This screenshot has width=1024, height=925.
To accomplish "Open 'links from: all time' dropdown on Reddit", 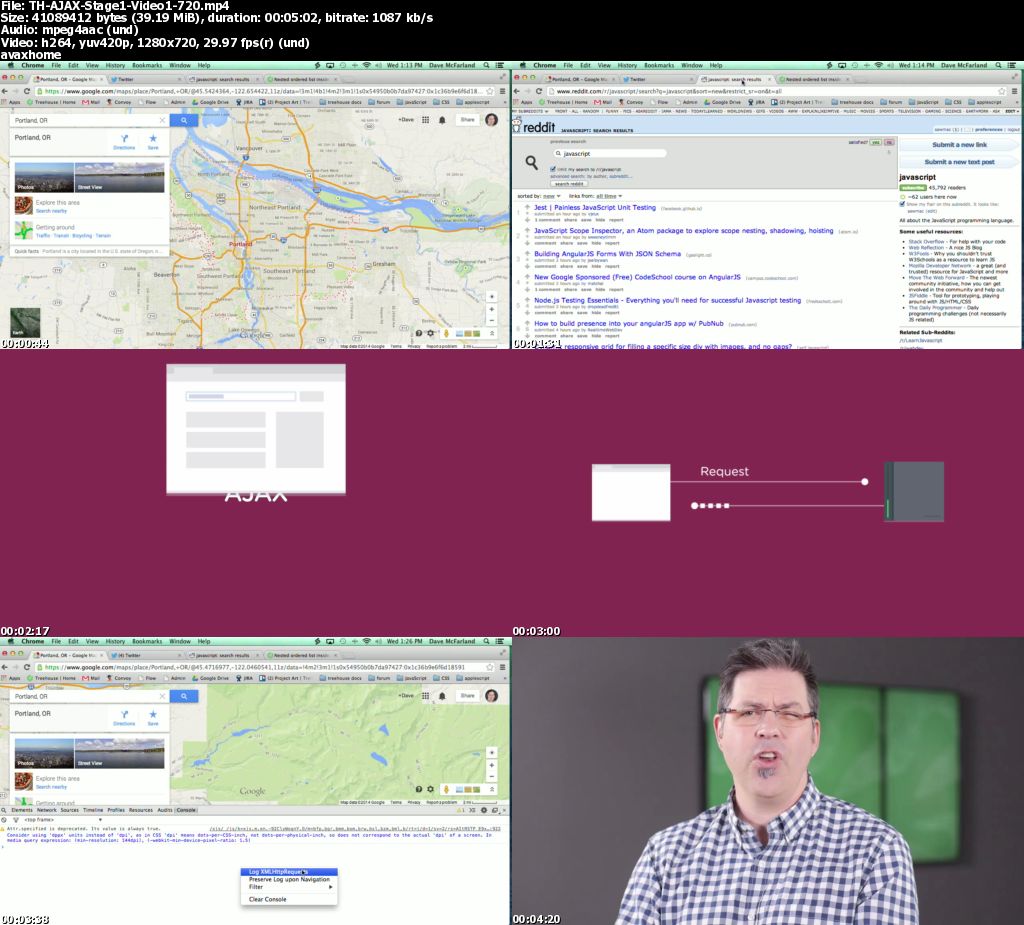I will (596, 196).
